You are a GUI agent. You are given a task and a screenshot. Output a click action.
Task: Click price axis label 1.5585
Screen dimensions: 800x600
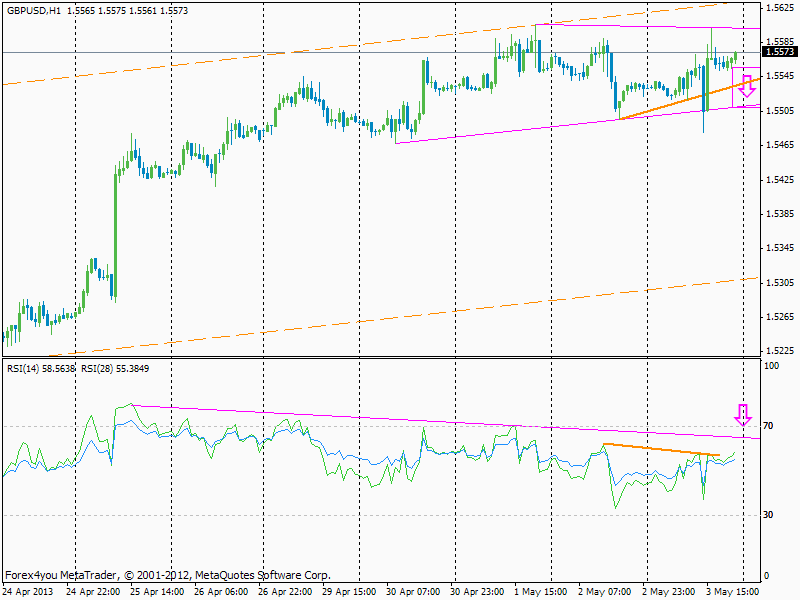[x=780, y=41]
